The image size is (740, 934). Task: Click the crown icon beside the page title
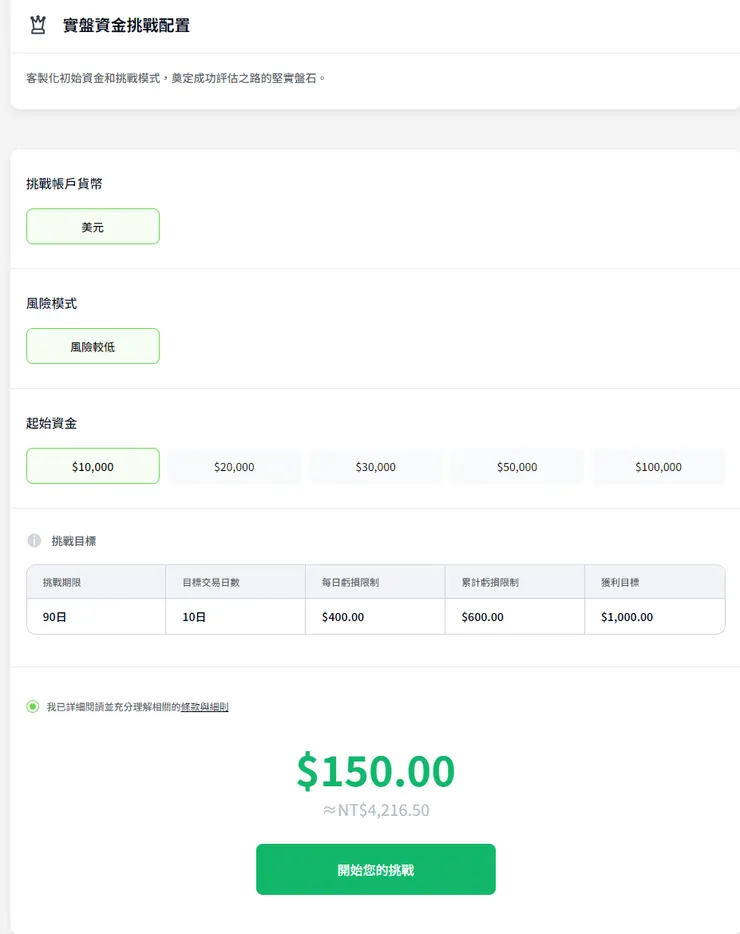tap(36, 25)
